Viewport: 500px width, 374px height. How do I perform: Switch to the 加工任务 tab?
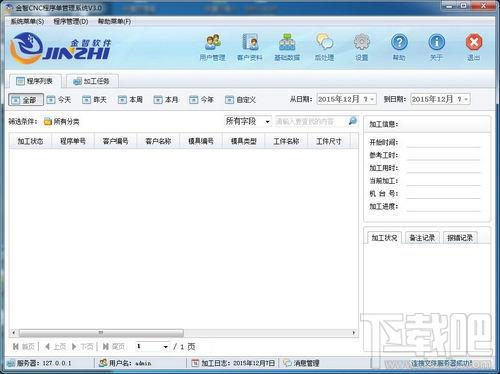pos(92,81)
